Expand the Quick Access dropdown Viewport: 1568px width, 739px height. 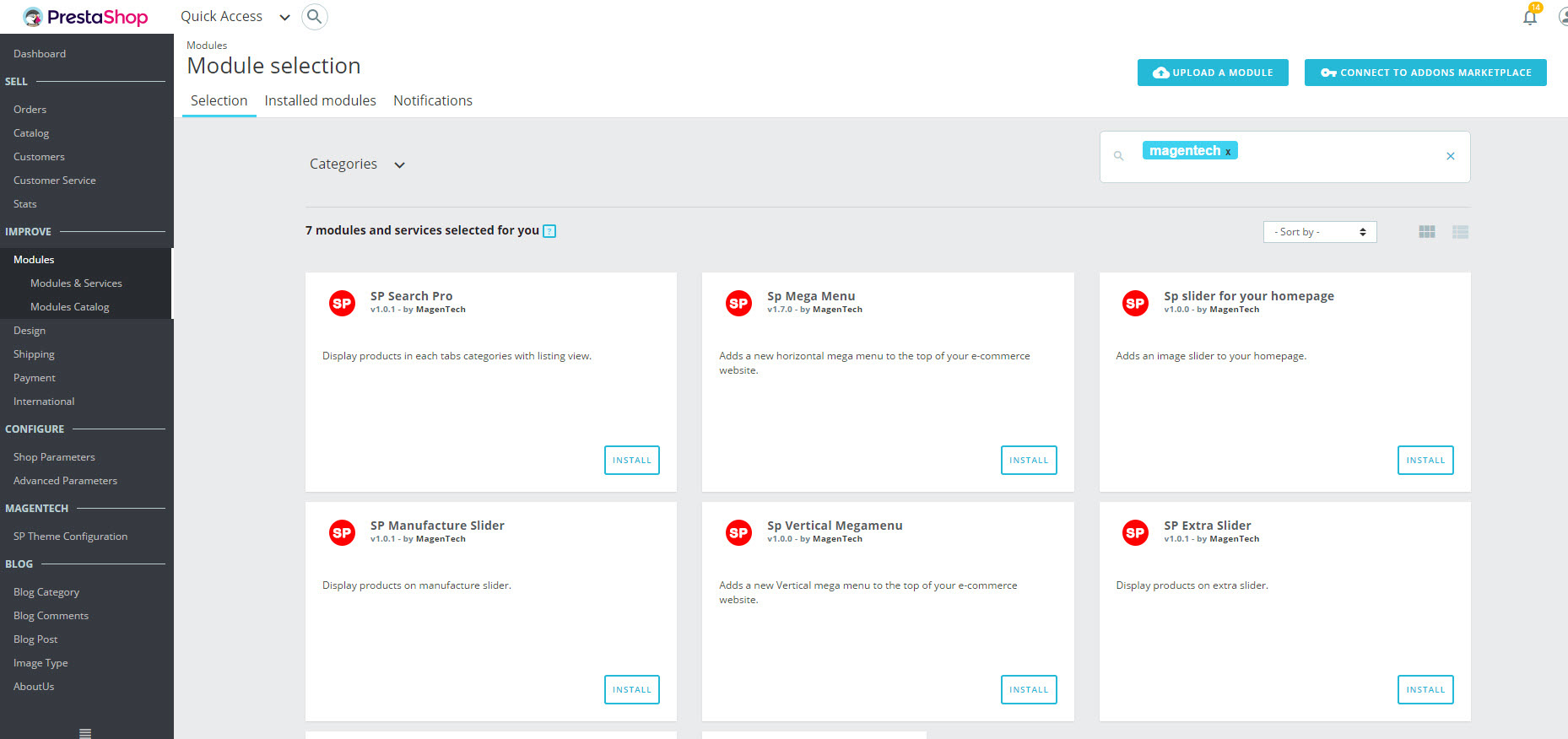click(x=235, y=17)
